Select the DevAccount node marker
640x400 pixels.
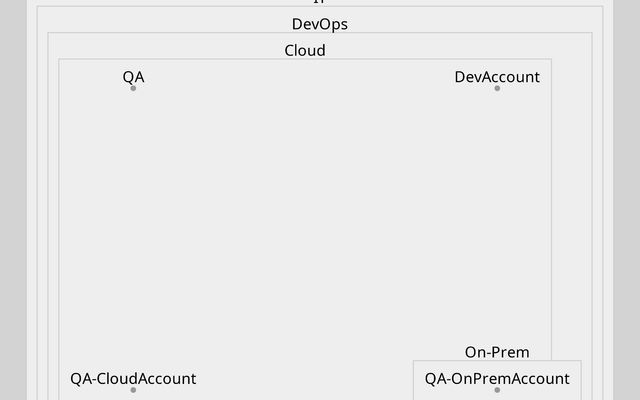(497, 88)
